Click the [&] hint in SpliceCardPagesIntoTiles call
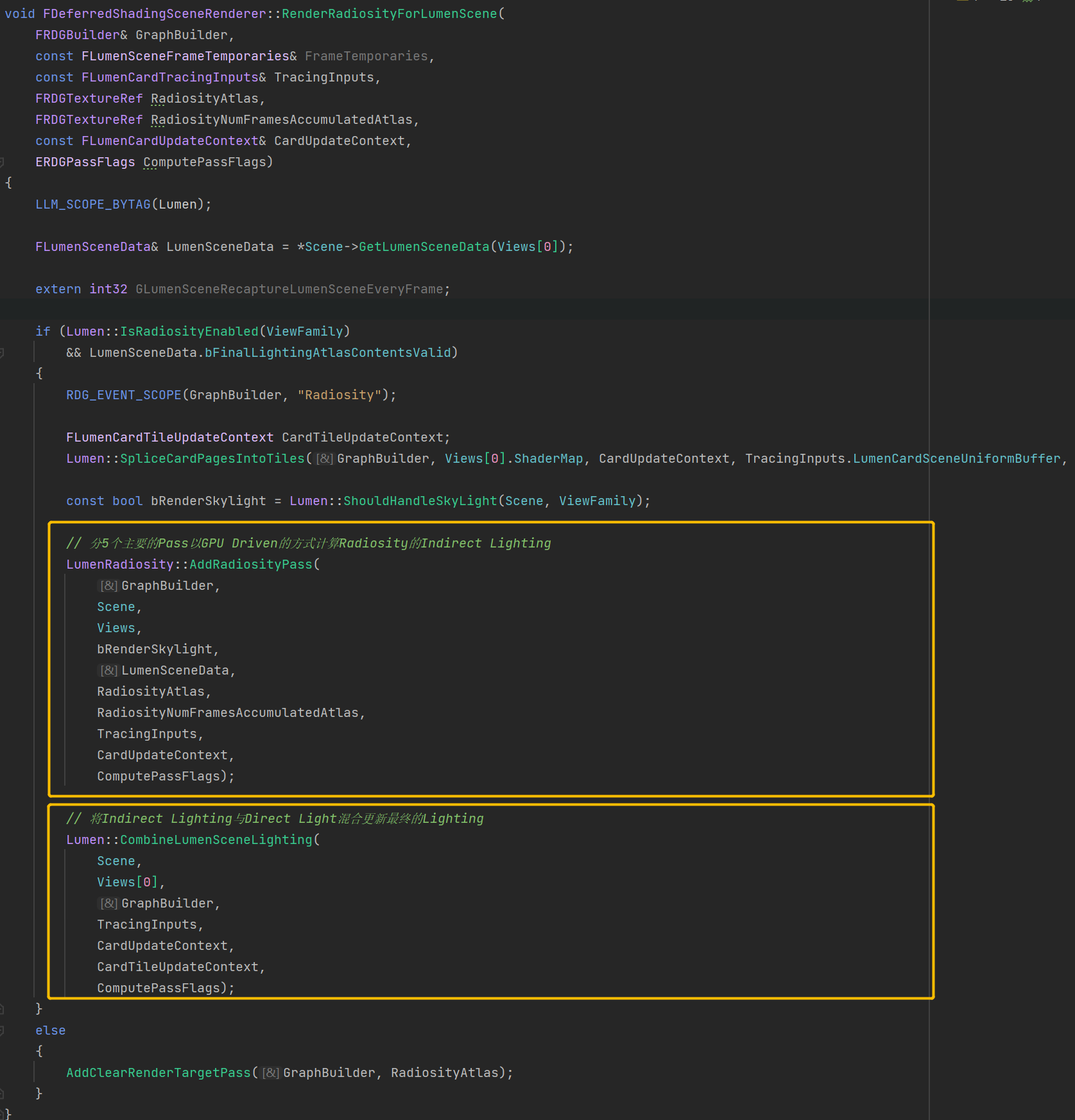1075x1120 pixels. click(324, 459)
